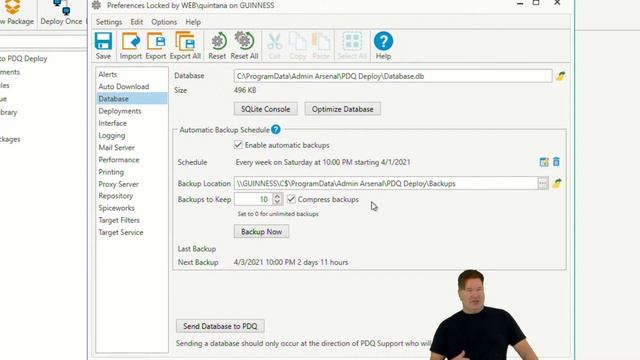Click the Reset All toolbar icon

[x=244, y=46]
